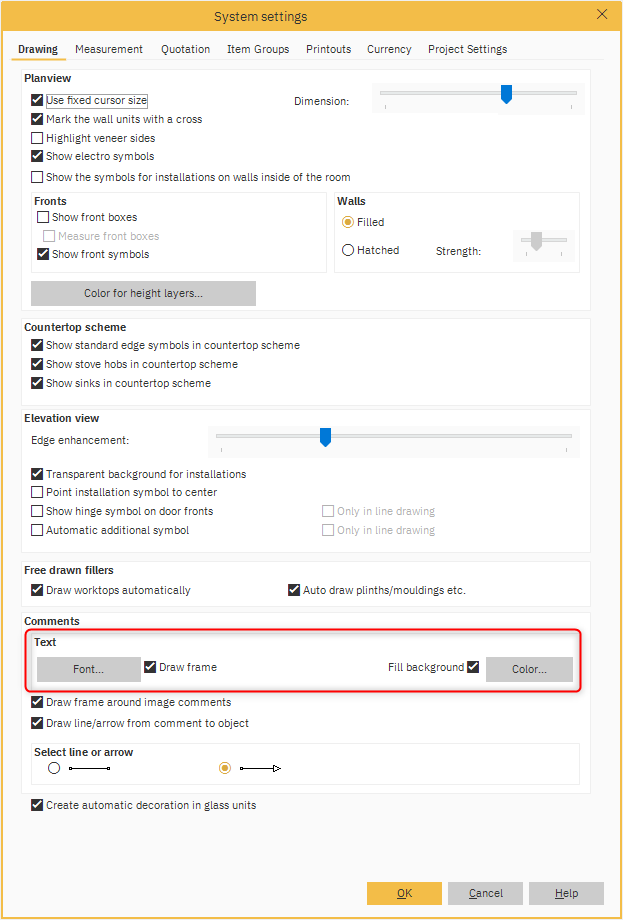Disable Use fixed cursor size
This screenshot has height=920, width=623.
(x=38, y=100)
